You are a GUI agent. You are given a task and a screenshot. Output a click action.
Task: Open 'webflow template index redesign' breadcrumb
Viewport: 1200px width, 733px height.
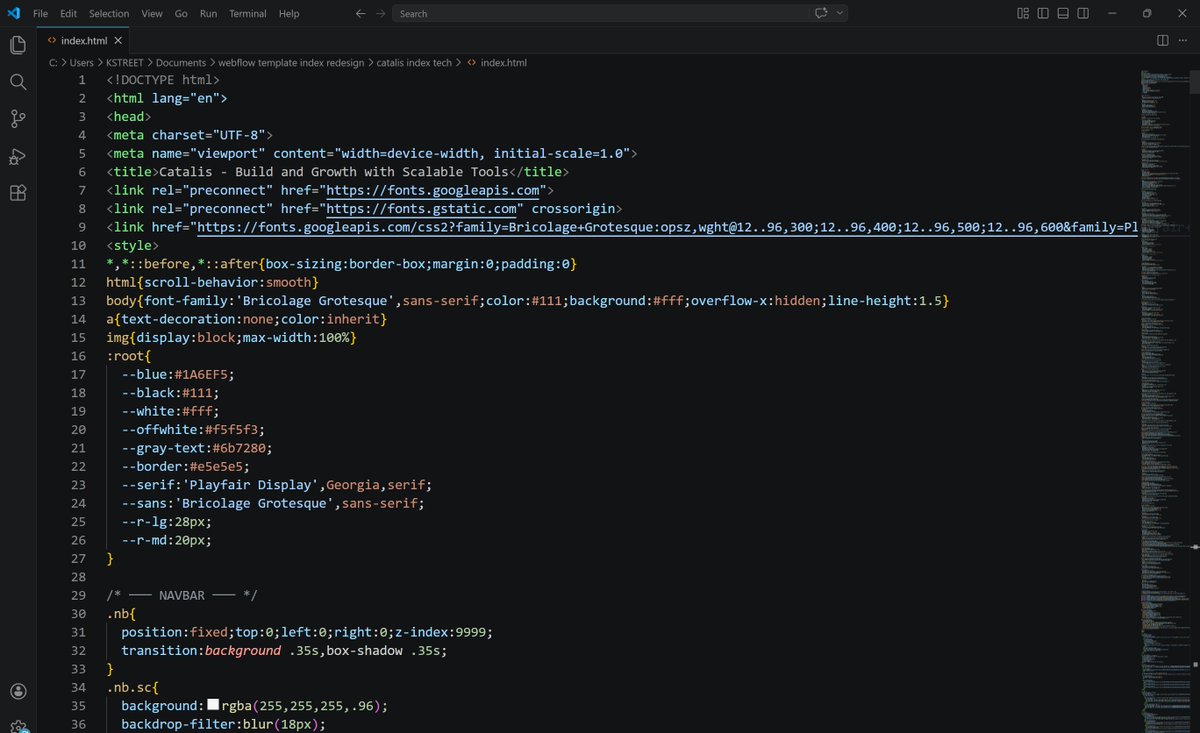pyautogui.click(x=292, y=62)
